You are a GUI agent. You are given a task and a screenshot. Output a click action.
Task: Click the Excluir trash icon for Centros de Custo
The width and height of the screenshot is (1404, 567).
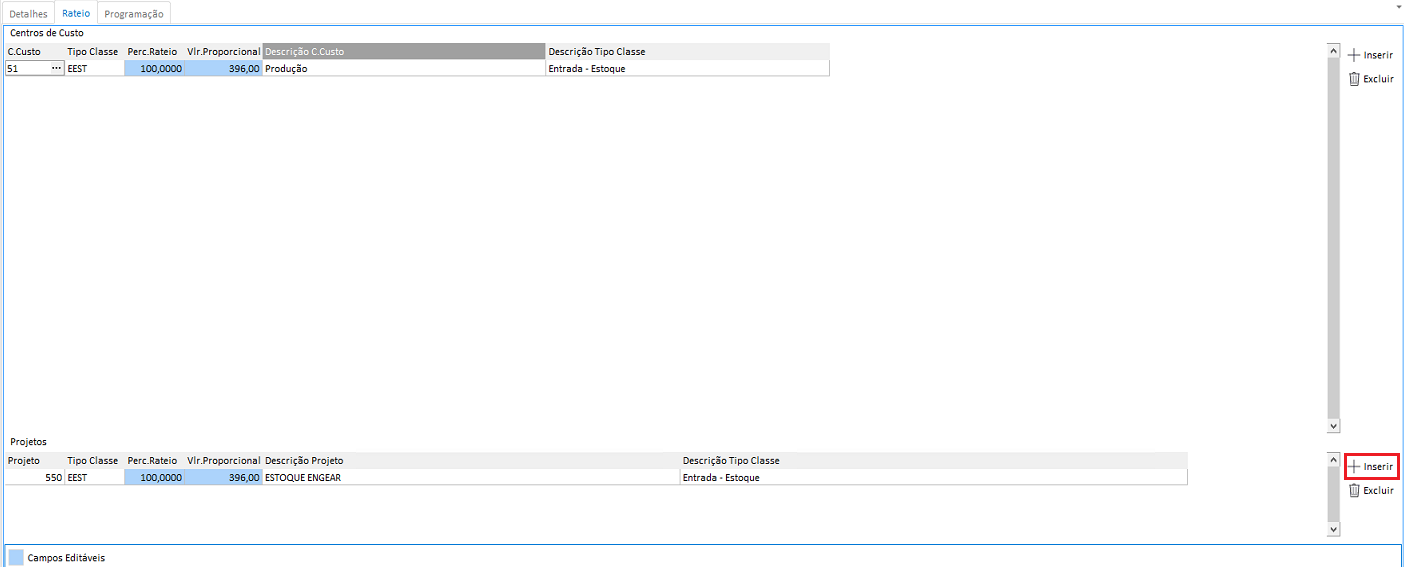1354,79
